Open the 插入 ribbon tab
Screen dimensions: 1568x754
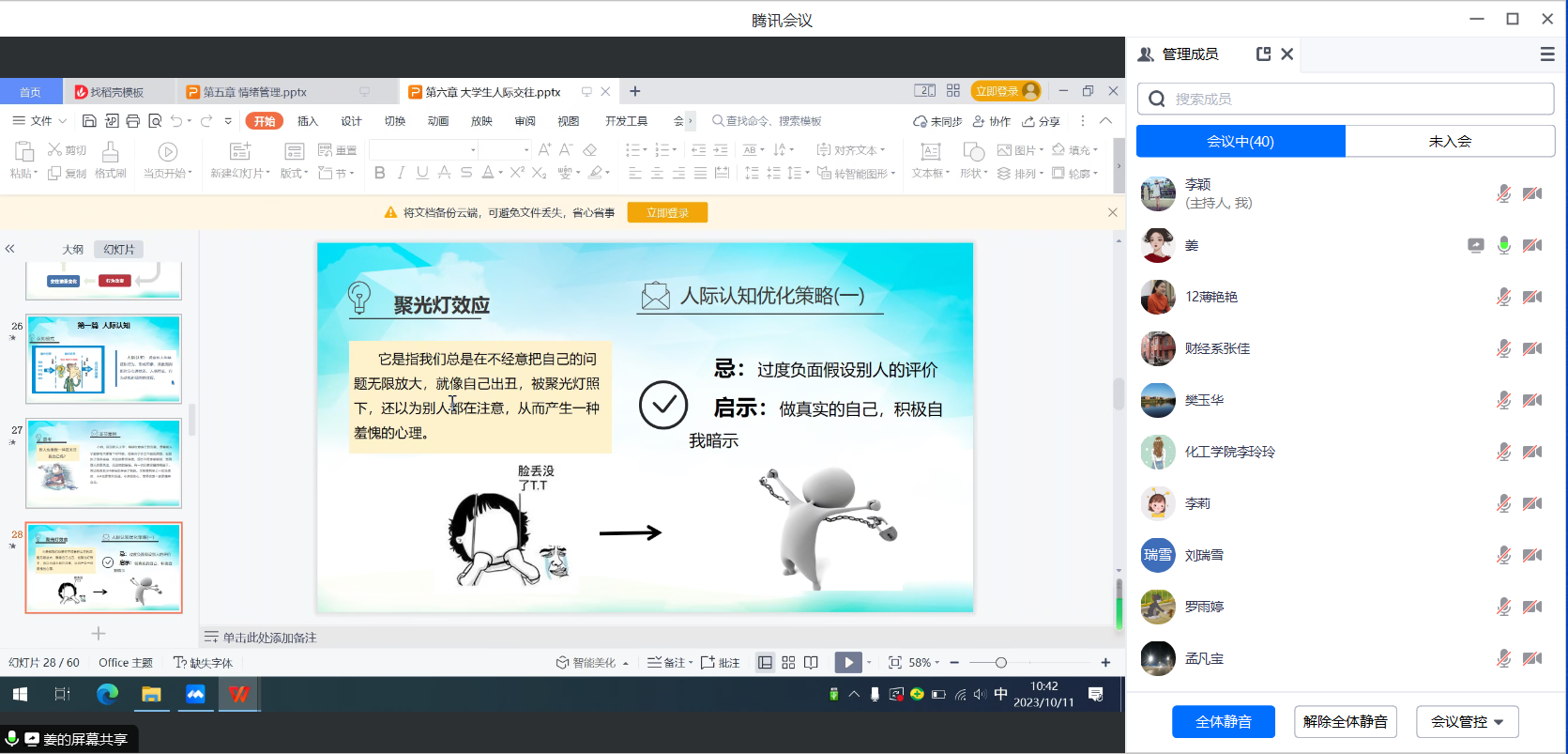pyautogui.click(x=308, y=121)
